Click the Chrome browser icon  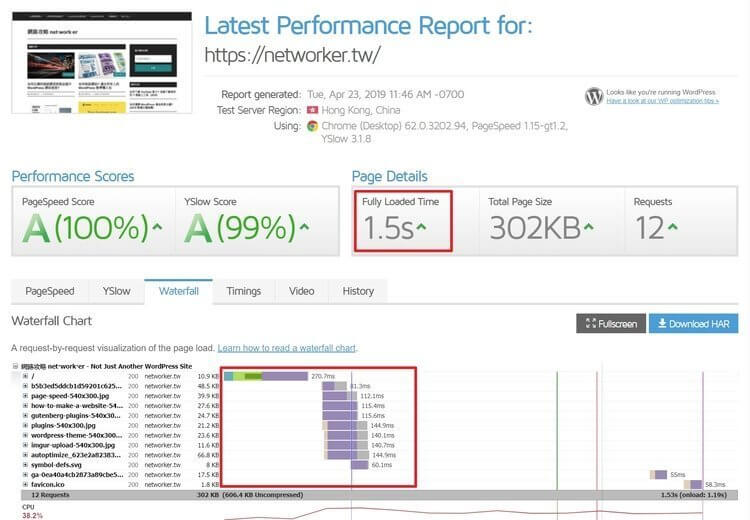point(312,126)
